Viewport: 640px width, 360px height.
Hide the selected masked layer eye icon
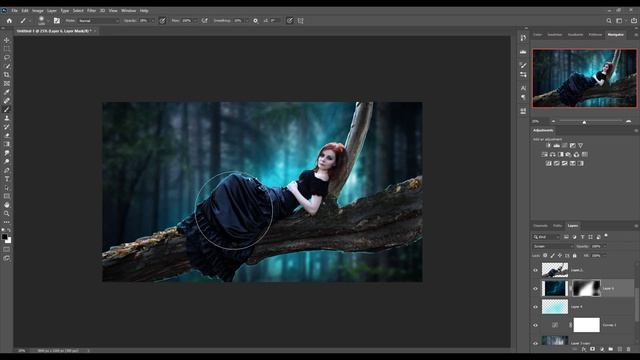536,288
